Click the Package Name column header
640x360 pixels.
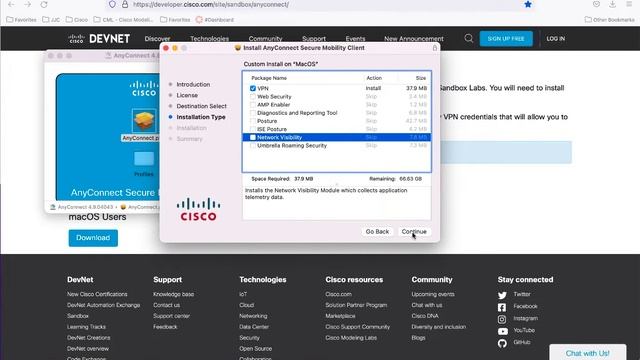(x=269, y=78)
